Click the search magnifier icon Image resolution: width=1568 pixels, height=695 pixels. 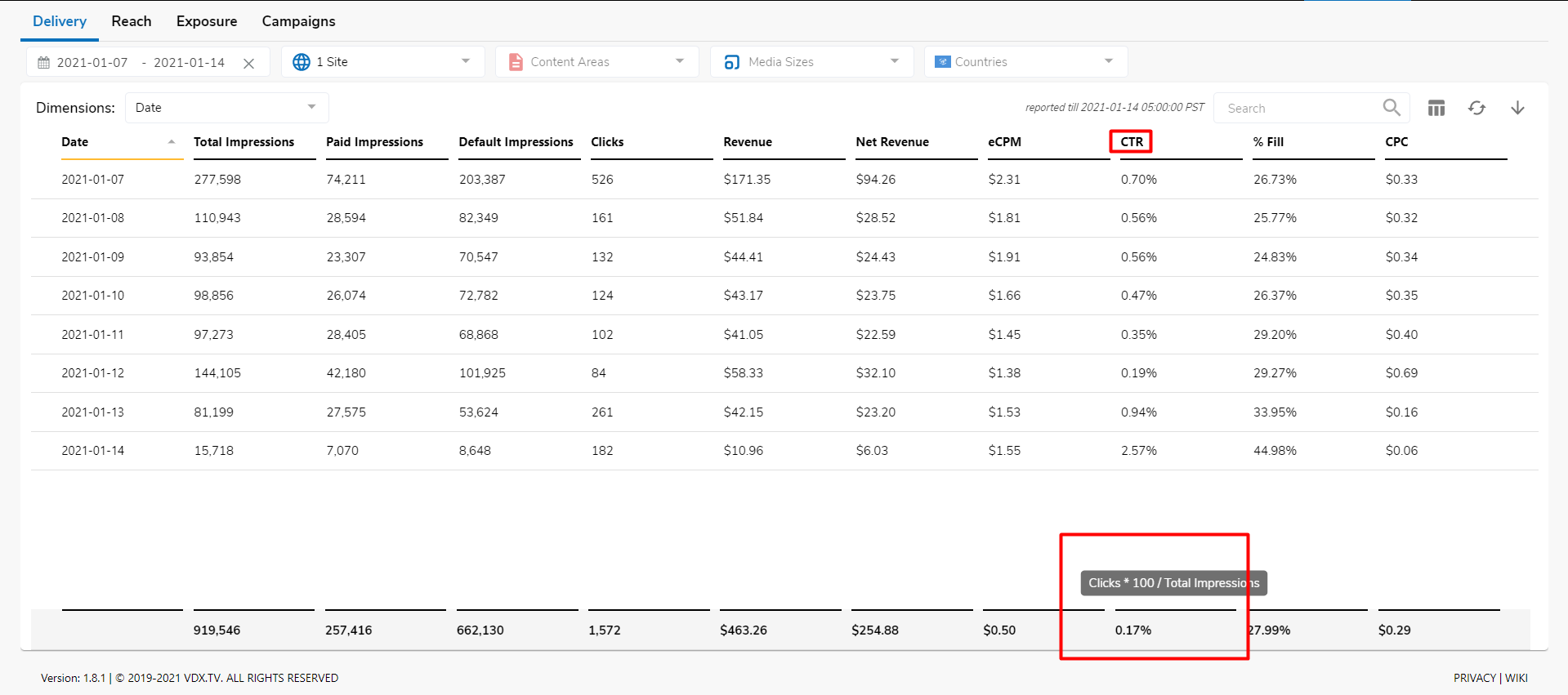[1392, 108]
